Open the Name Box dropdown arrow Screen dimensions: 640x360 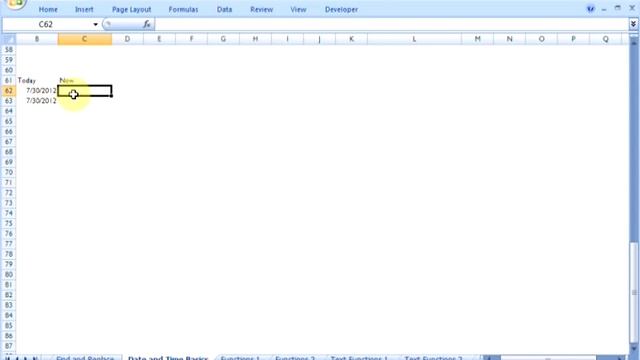pyautogui.click(x=96, y=24)
